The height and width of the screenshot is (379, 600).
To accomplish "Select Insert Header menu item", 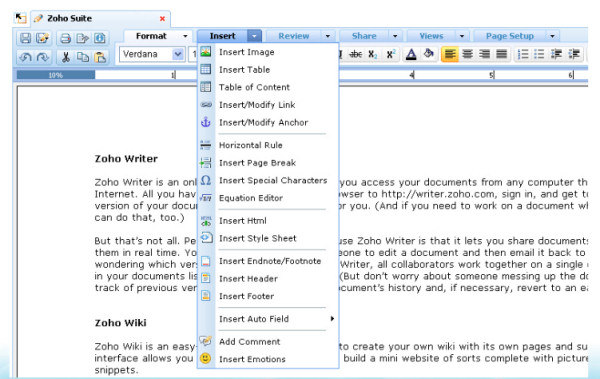I will 268,279.
